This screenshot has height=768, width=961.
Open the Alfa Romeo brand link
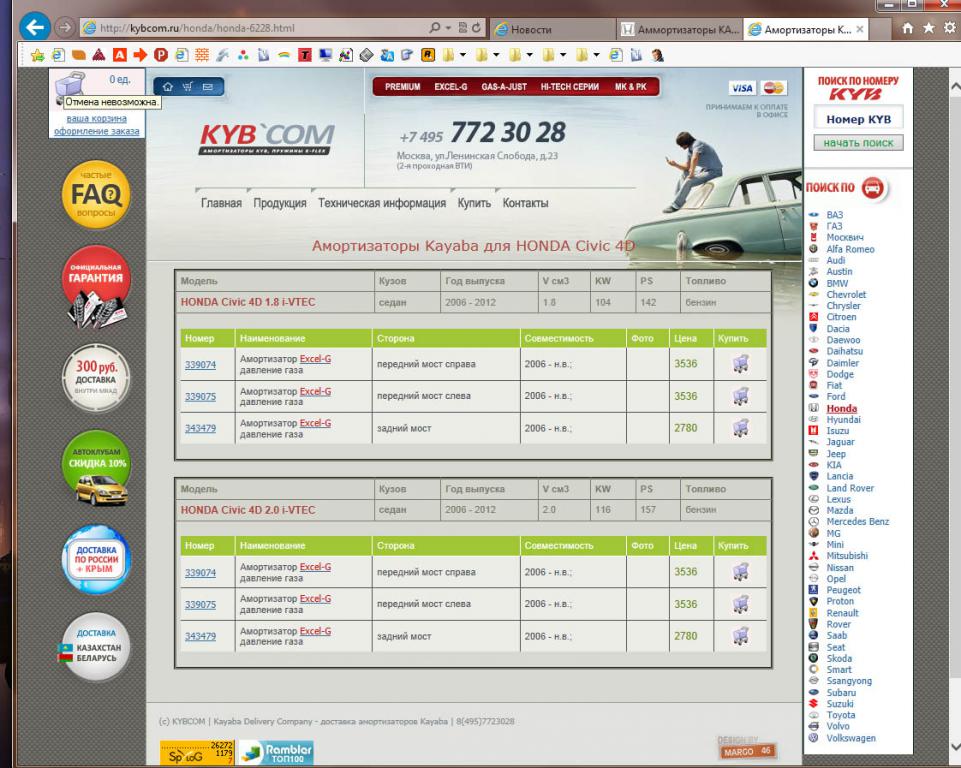coord(850,249)
